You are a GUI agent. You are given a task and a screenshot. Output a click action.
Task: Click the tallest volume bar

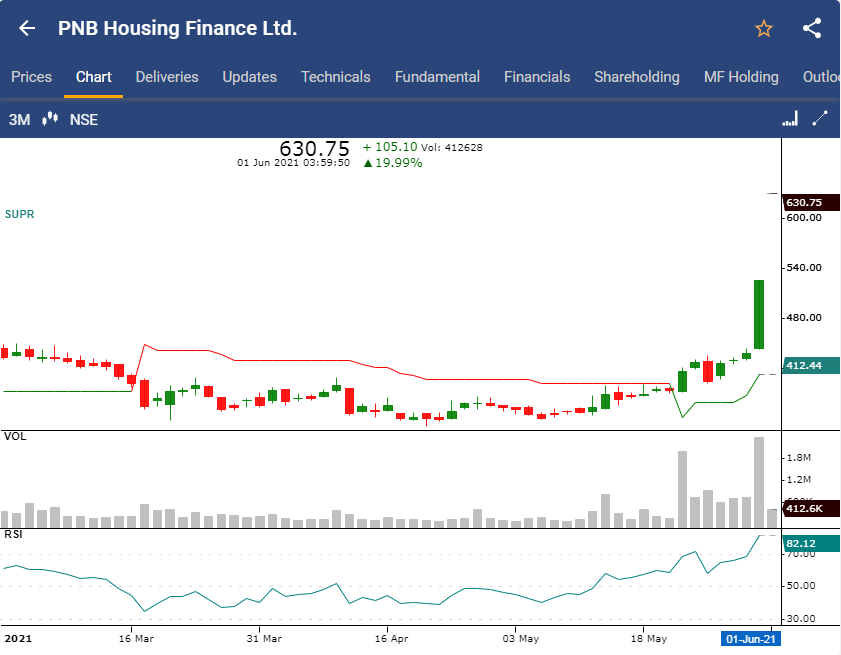point(759,482)
